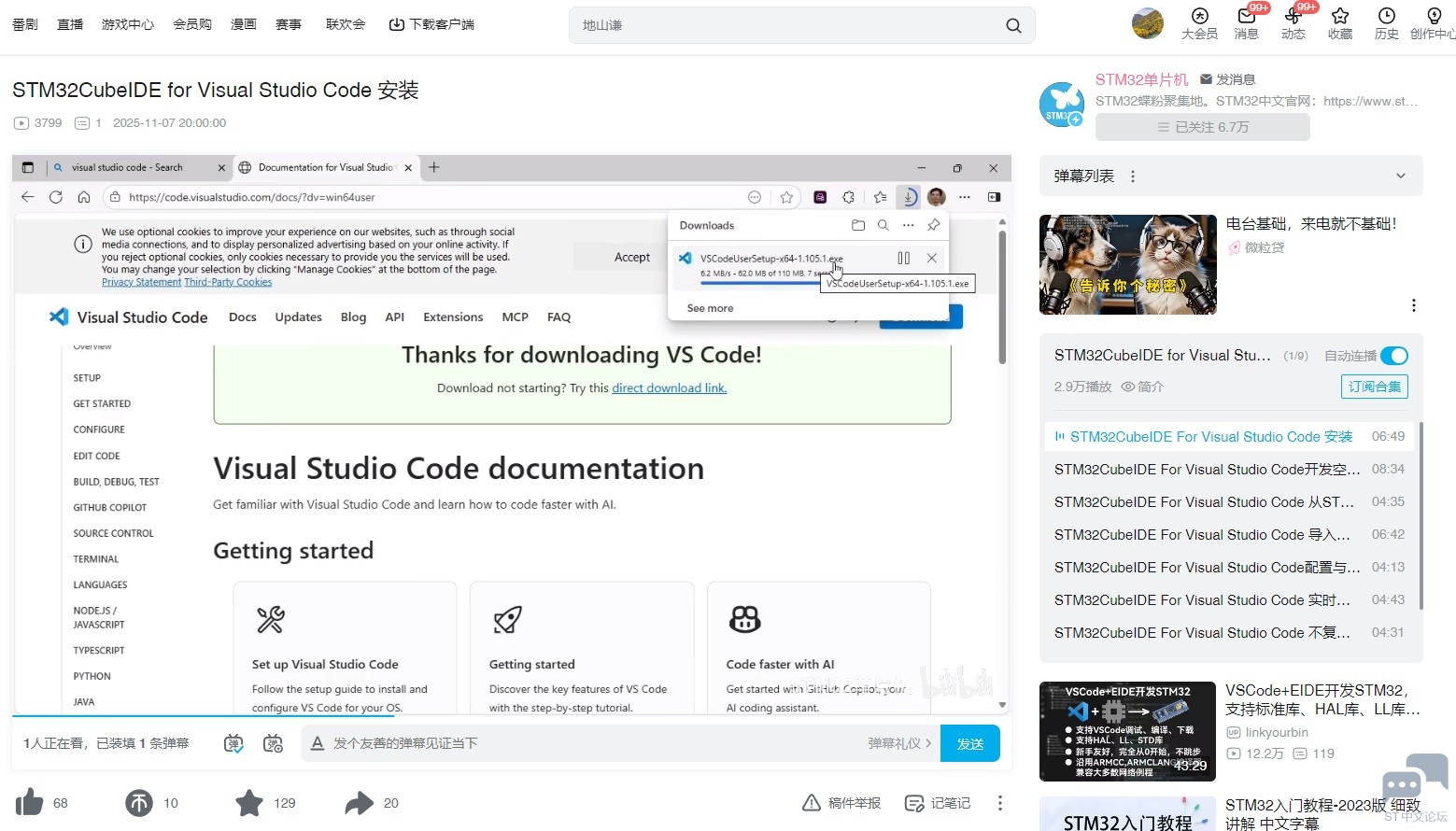The height and width of the screenshot is (831, 1456).
Task: Click the playlist panel scrollbar
Action: (x=1421, y=515)
